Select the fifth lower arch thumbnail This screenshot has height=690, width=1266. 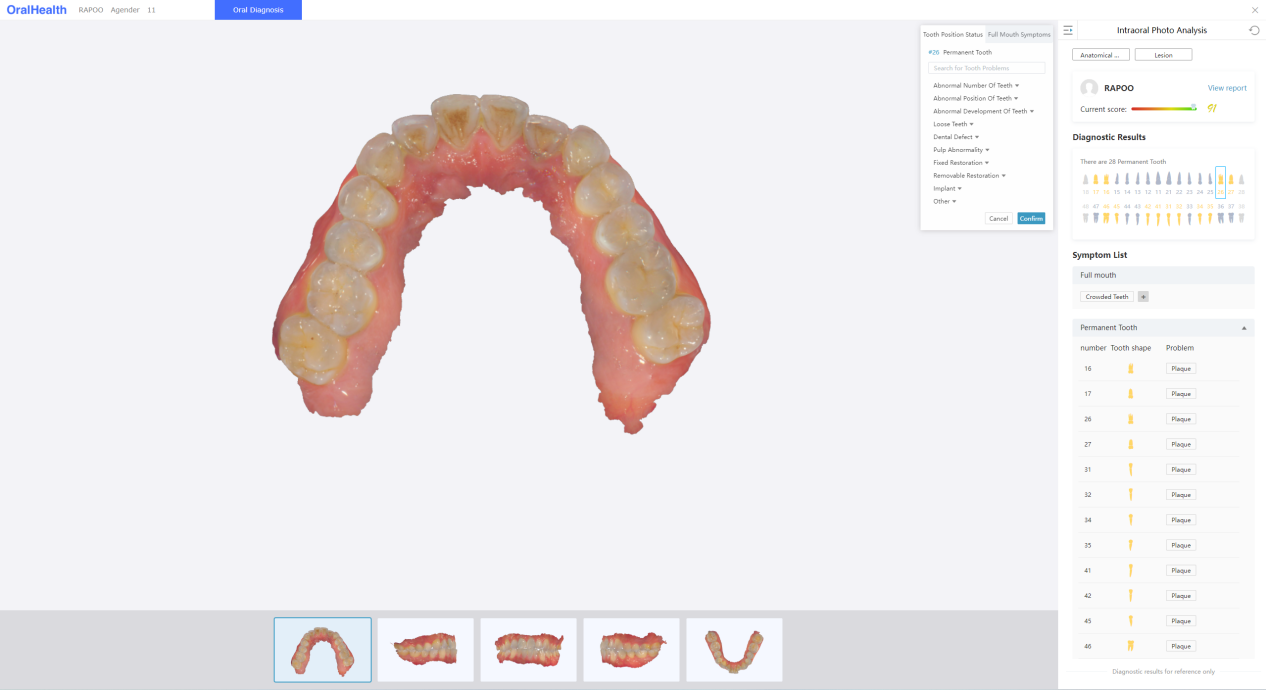pos(734,650)
